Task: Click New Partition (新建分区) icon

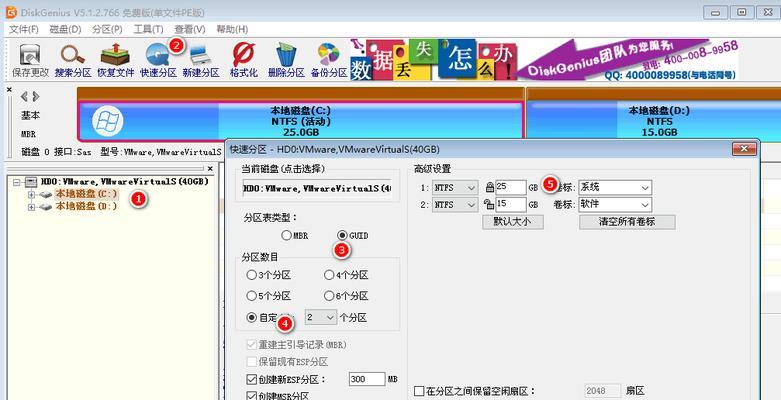Action: point(201,60)
